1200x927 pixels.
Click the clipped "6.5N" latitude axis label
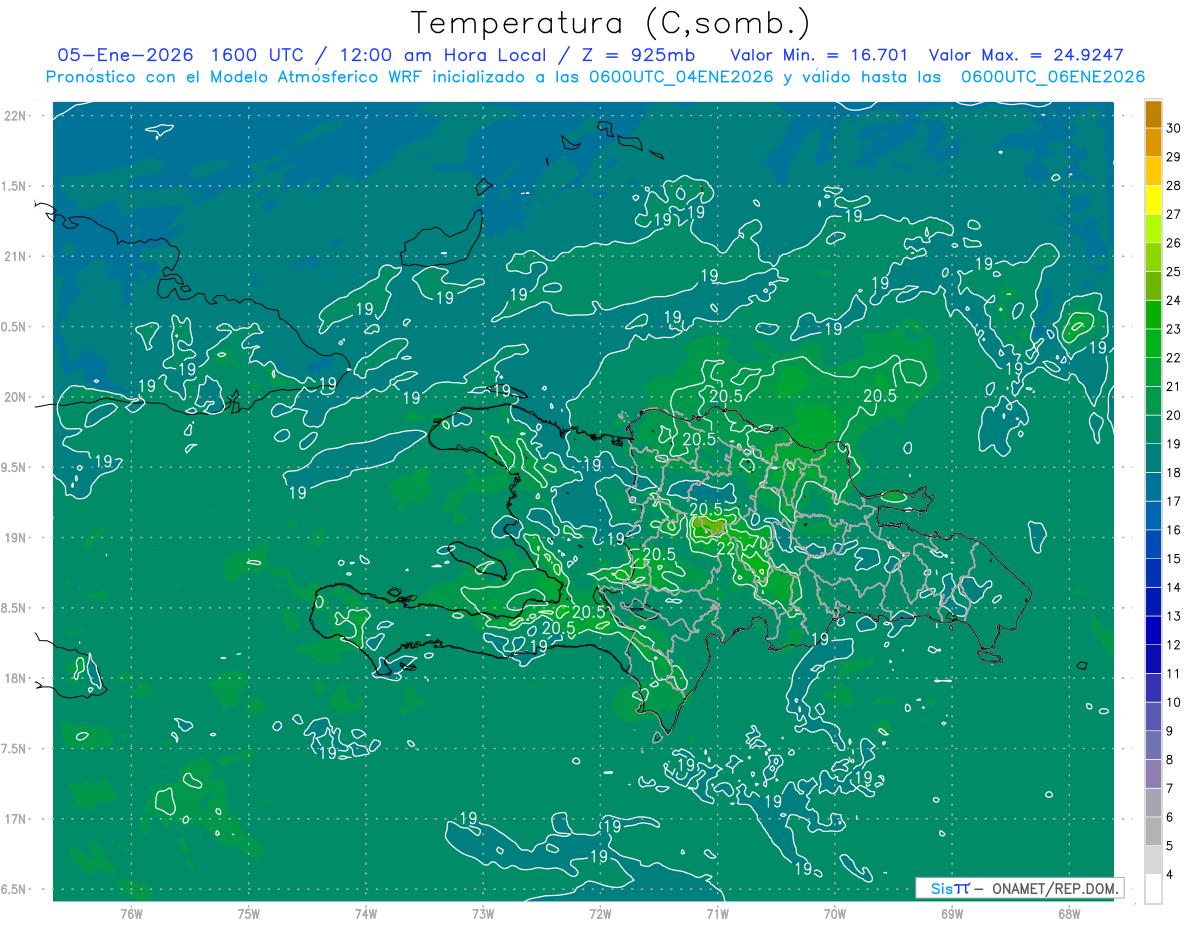15,889
